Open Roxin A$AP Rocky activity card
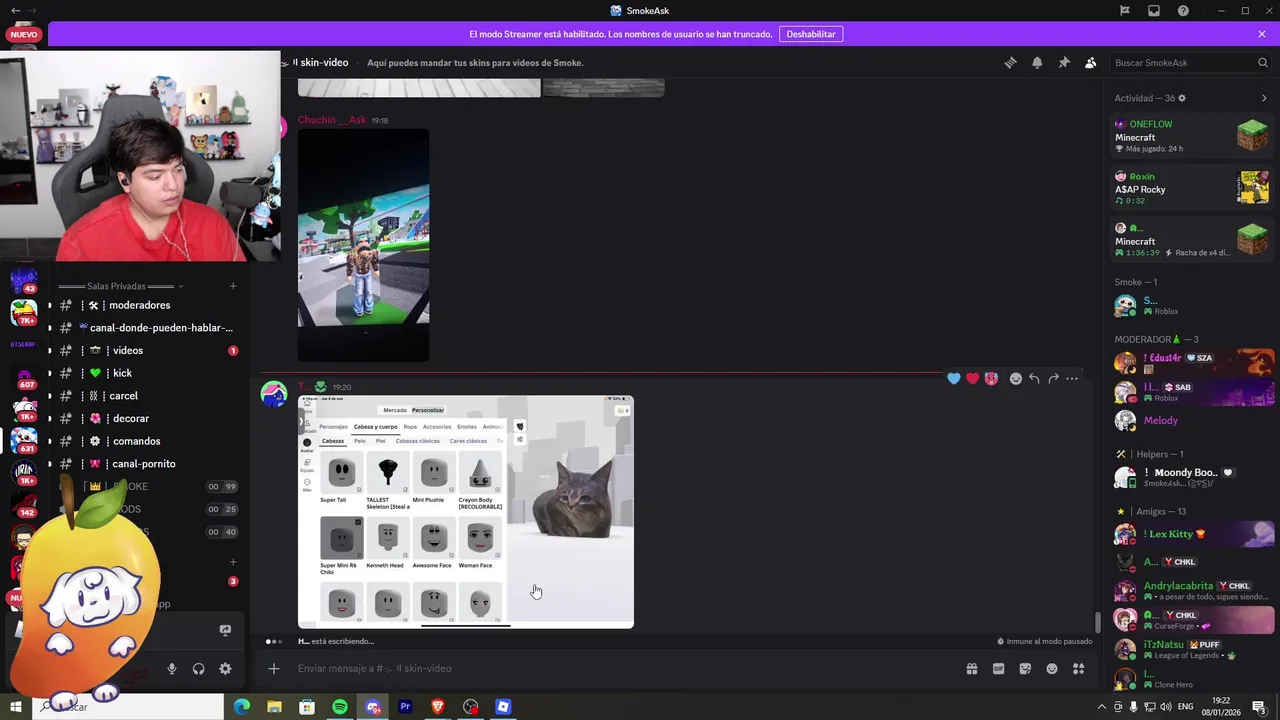This screenshot has height=720, width=1280. (1192, 188)
